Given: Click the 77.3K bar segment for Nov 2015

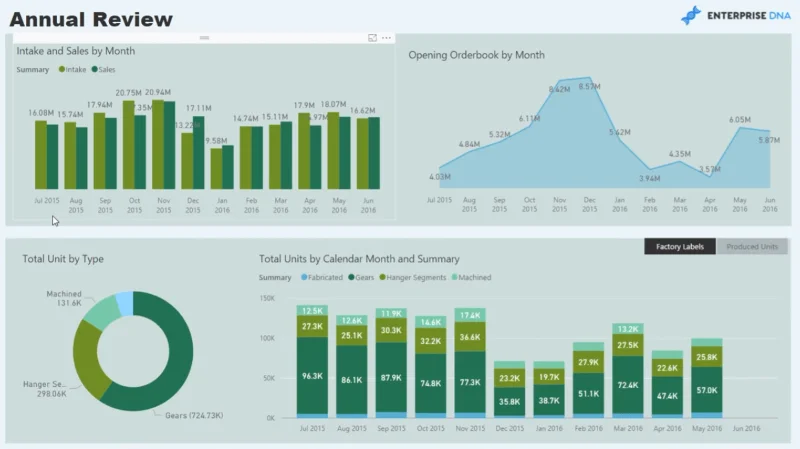Looking at the screenshot, I should [x=470, y=382].
